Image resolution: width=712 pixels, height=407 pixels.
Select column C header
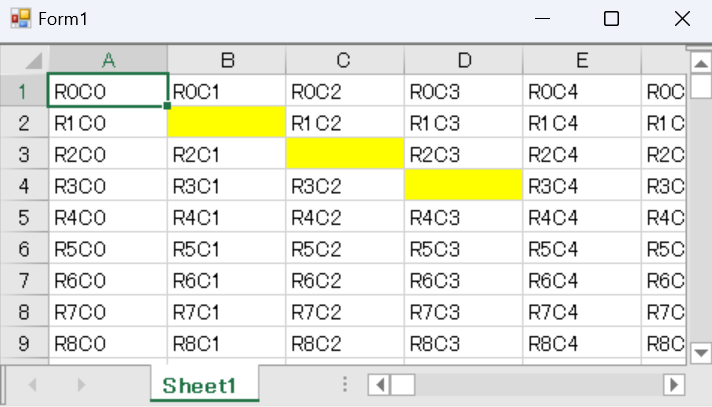(x=345, y=60)
